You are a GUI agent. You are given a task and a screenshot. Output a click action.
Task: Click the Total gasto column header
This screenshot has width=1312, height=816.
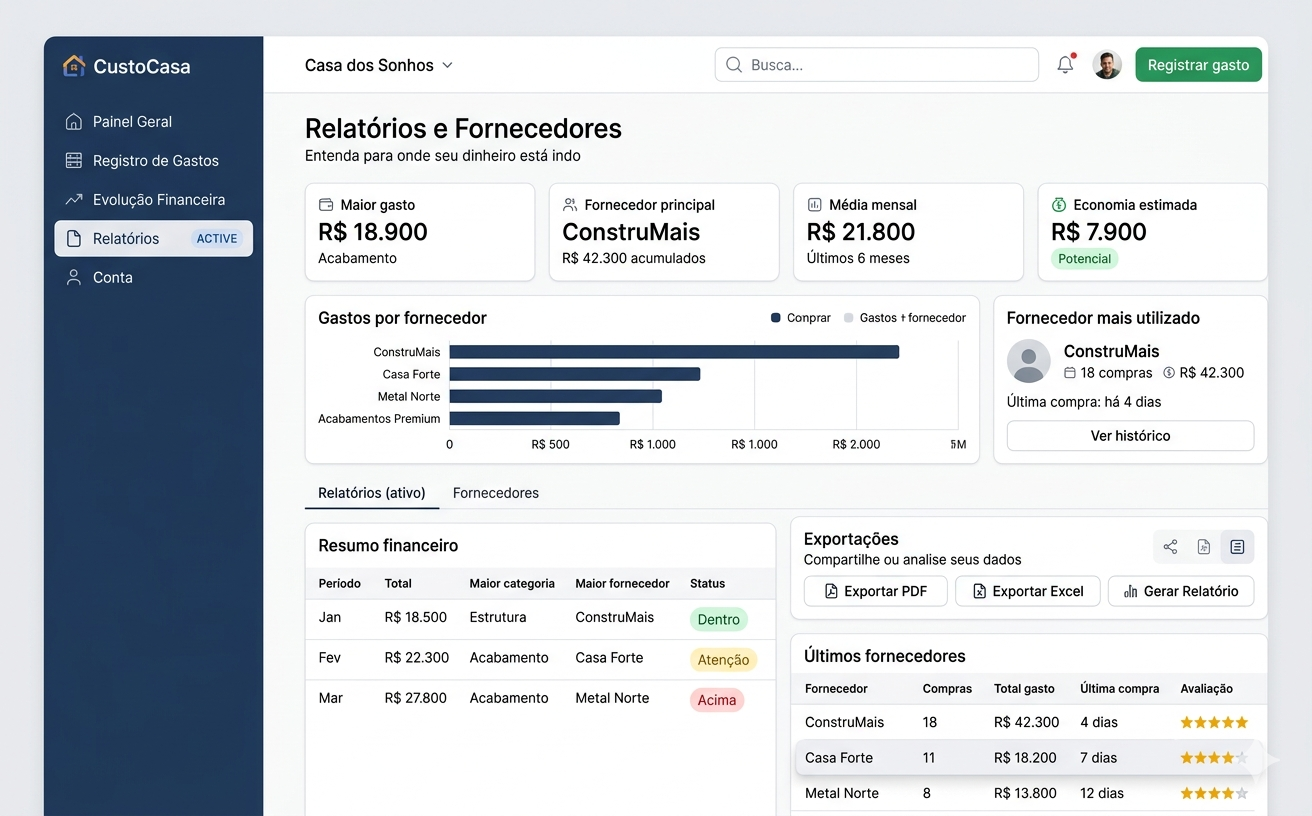coord(1024,688)
